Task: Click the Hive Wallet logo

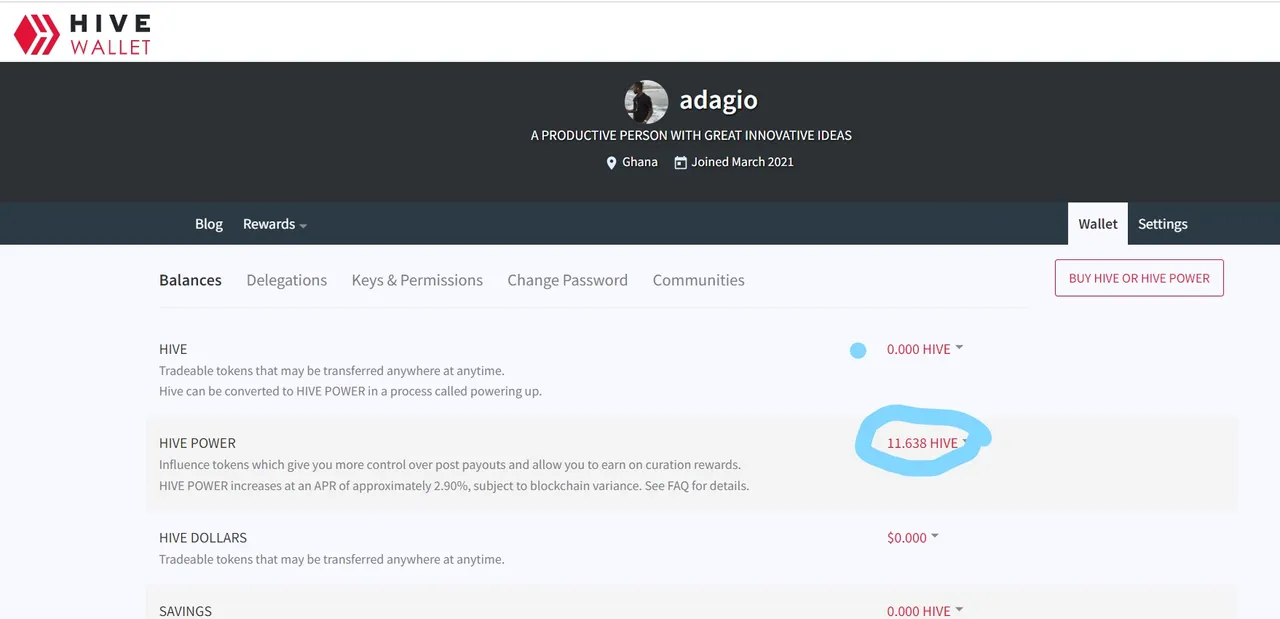Action: coord(81,34)
